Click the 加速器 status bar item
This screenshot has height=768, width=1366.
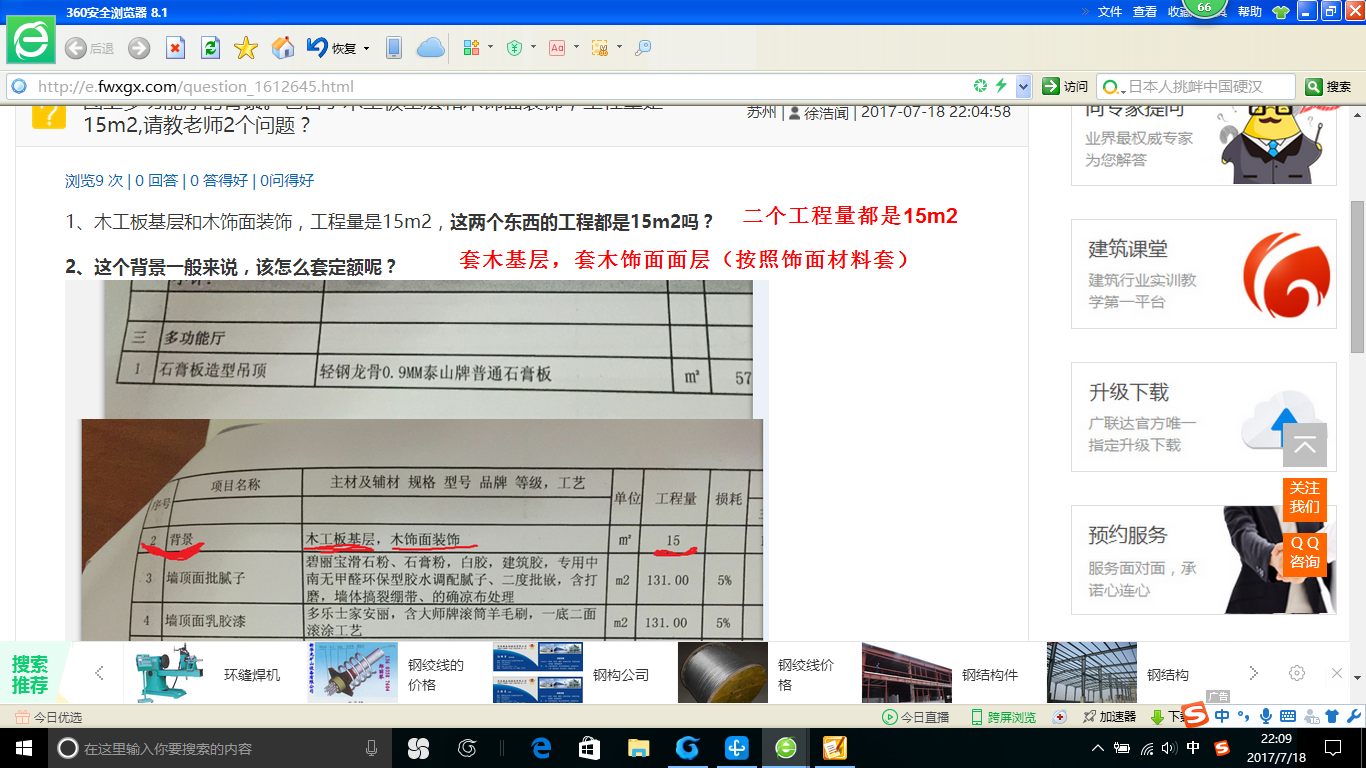[1109, 717]
